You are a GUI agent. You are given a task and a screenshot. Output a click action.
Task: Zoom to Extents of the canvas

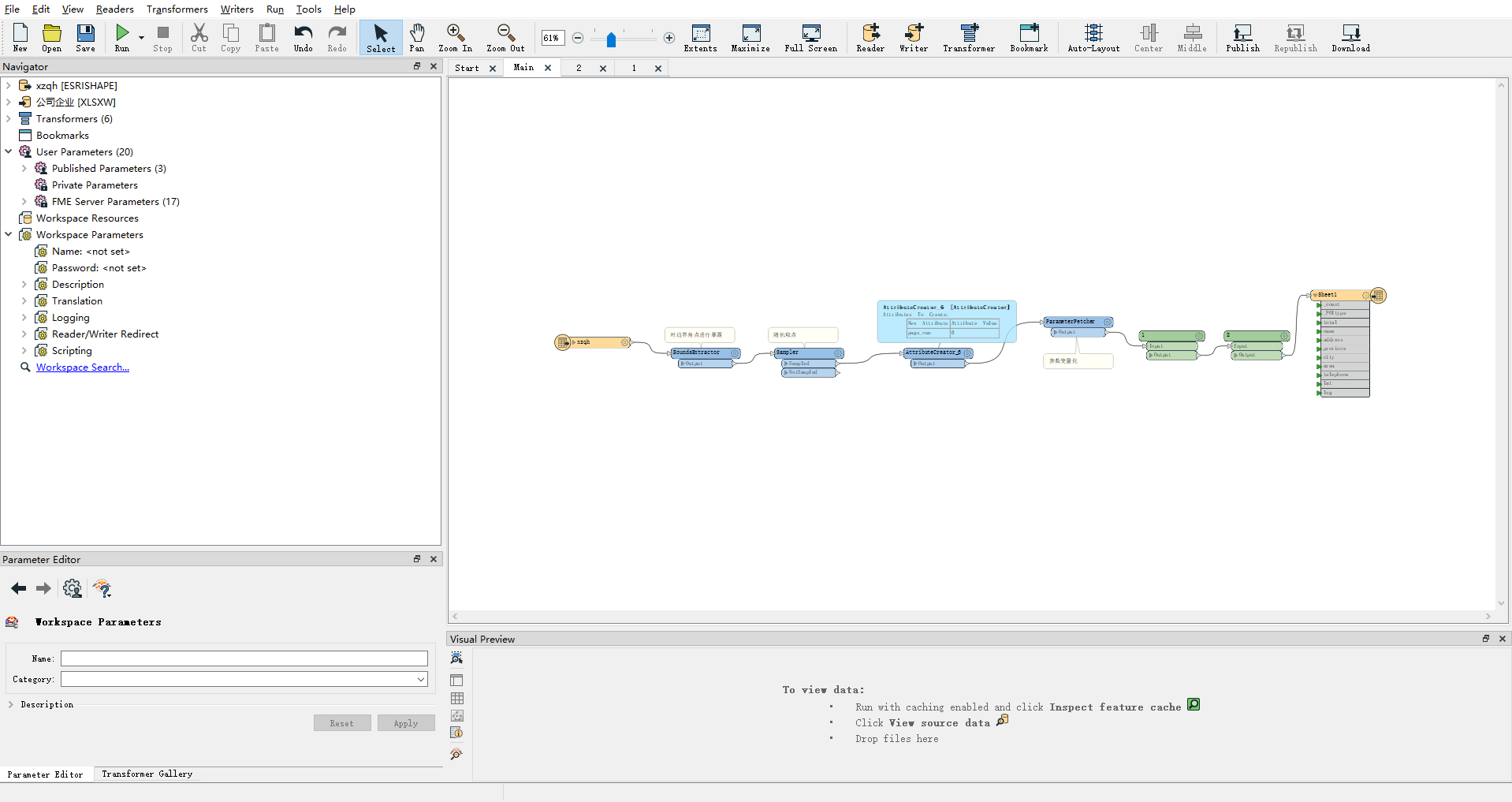click(x=700, y=36)
